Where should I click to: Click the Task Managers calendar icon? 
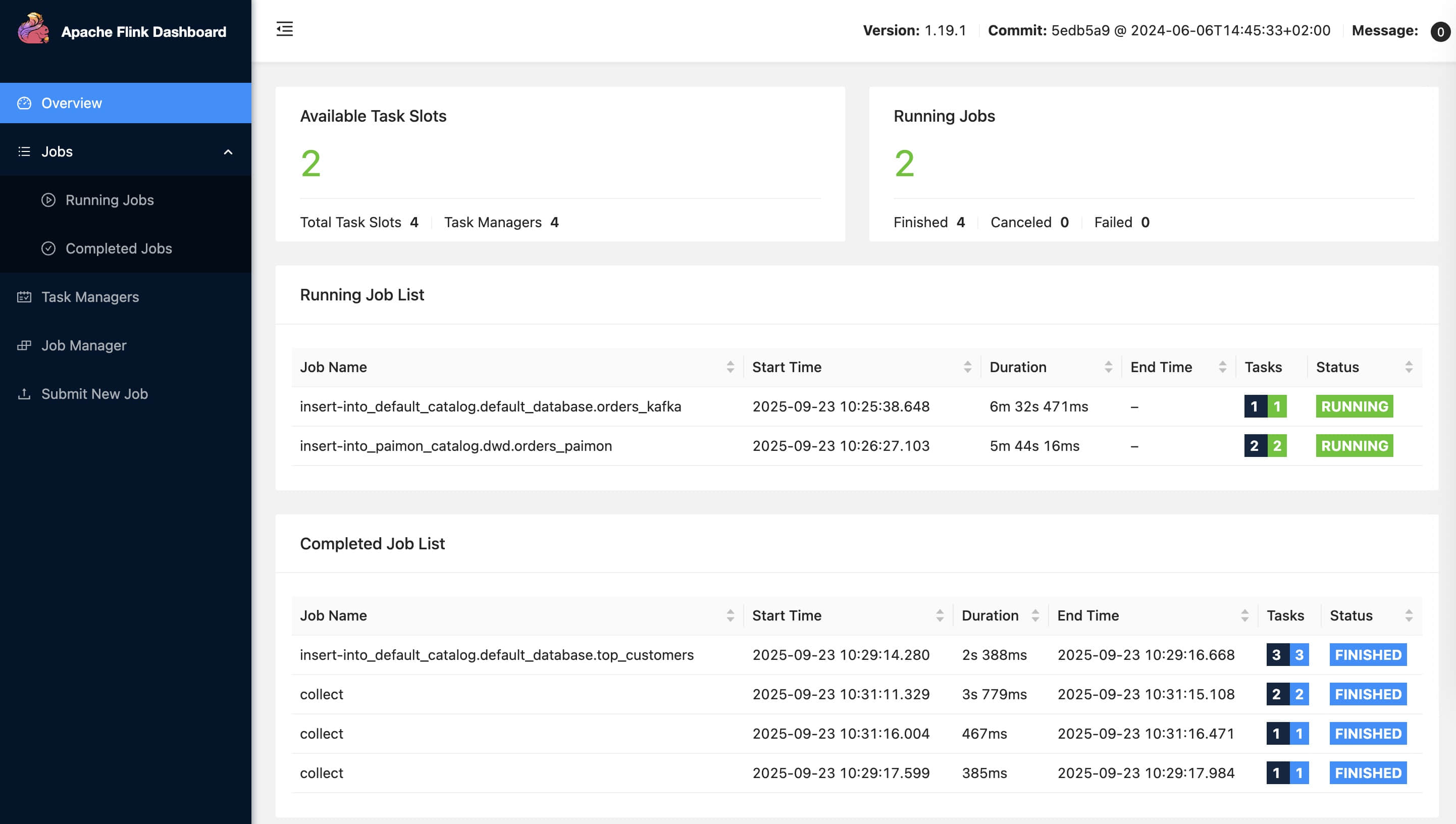point(24,297)
